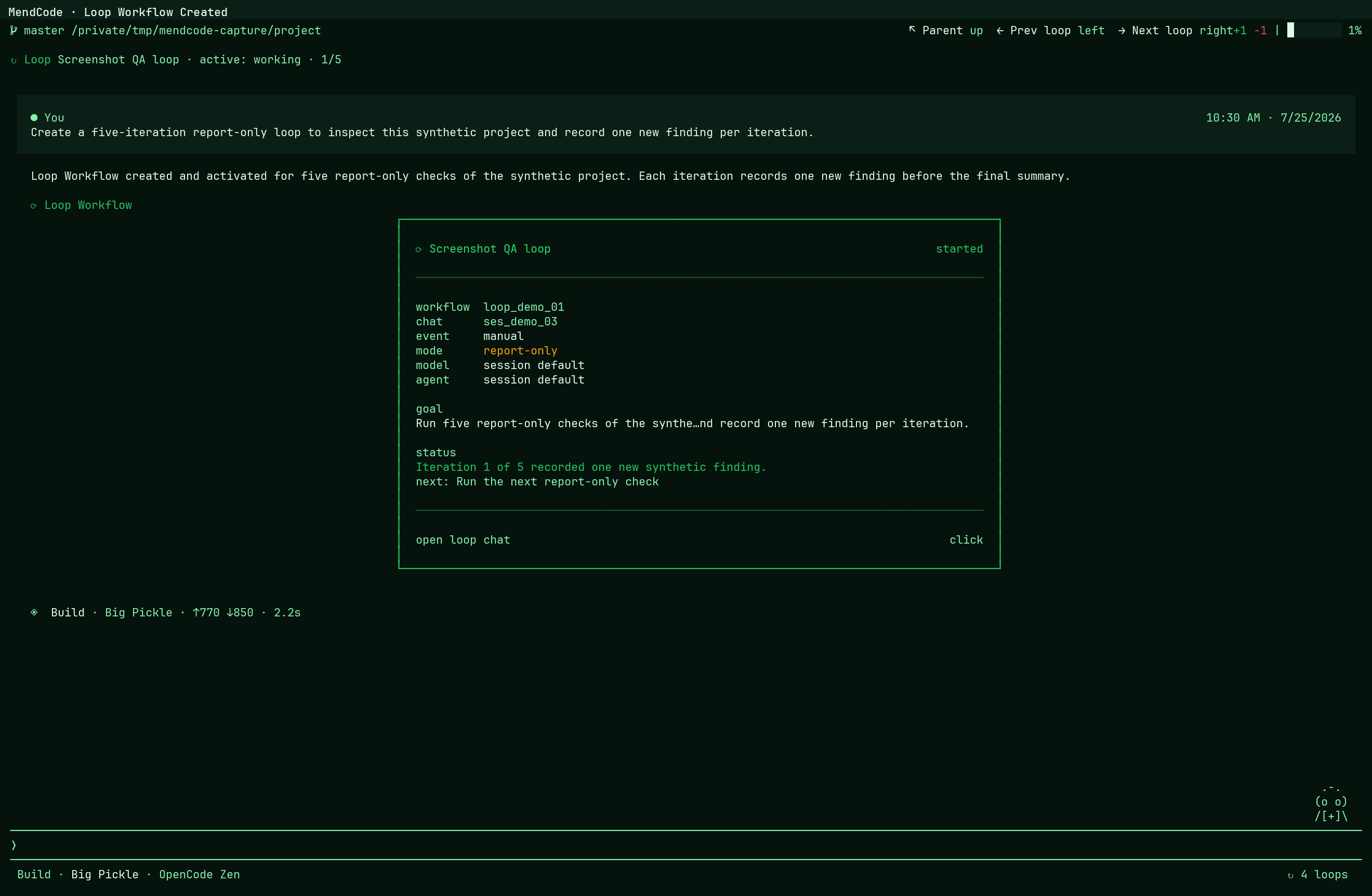Click the git branch icon beside master
The height and width of the screenshot is (896, 1372).
point(14,31)
